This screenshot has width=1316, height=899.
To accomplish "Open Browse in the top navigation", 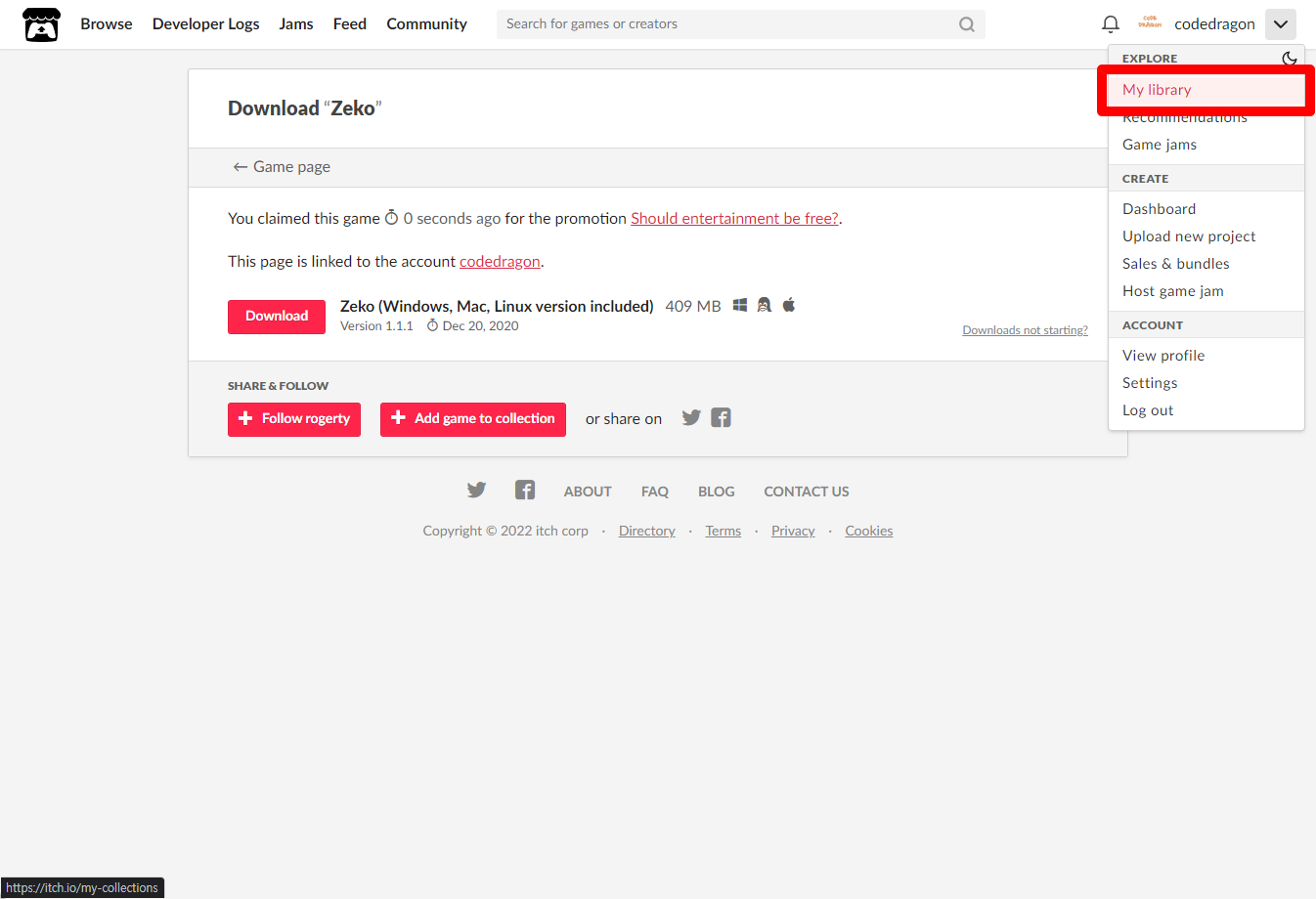I will (x=107, y=24).
